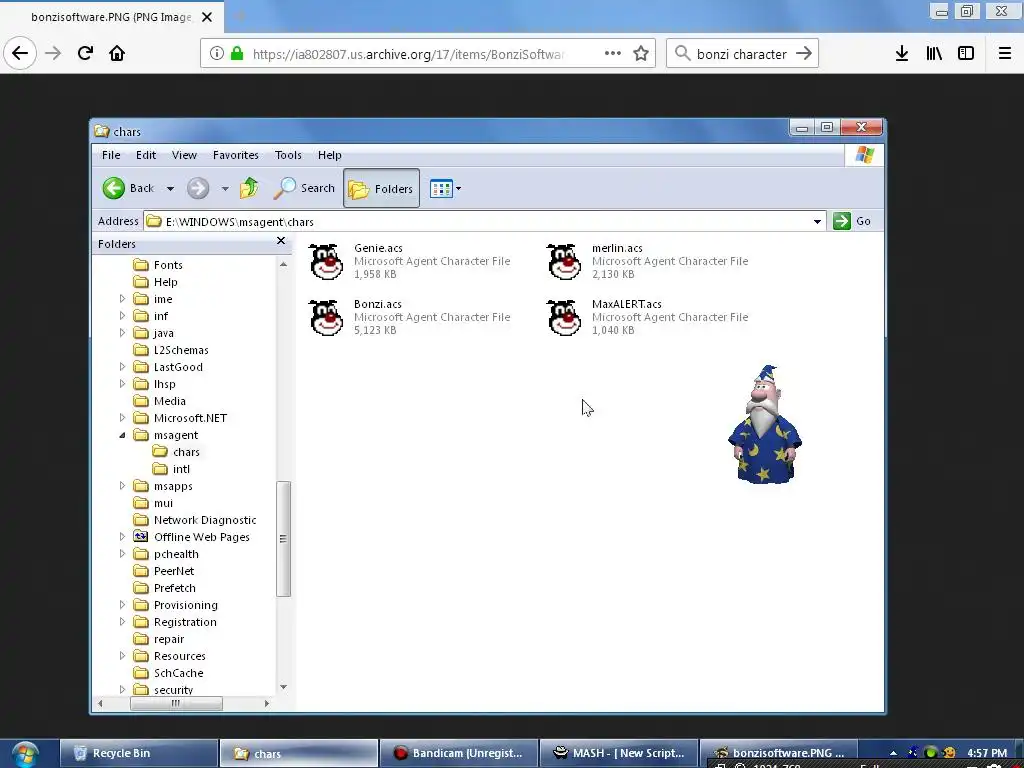This screenshot has height=768, width=1024.
Task: Open the Favorites menu
Action: 236,155
